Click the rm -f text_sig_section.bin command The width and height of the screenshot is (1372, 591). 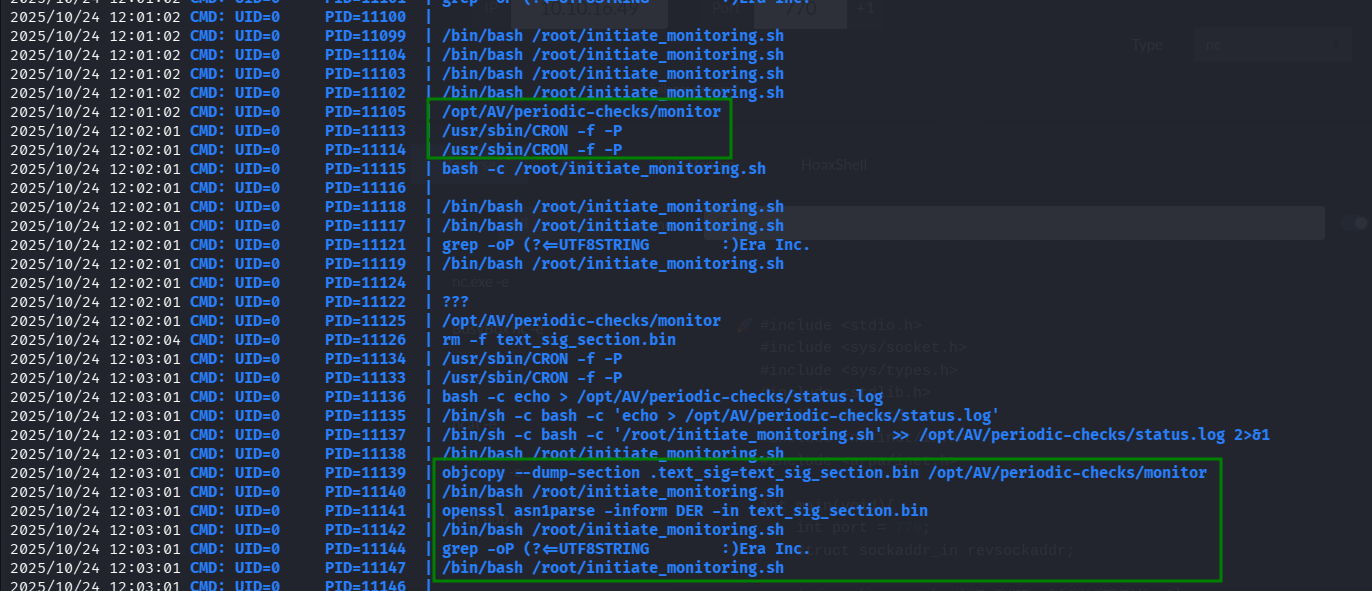[x=558, y=339]
